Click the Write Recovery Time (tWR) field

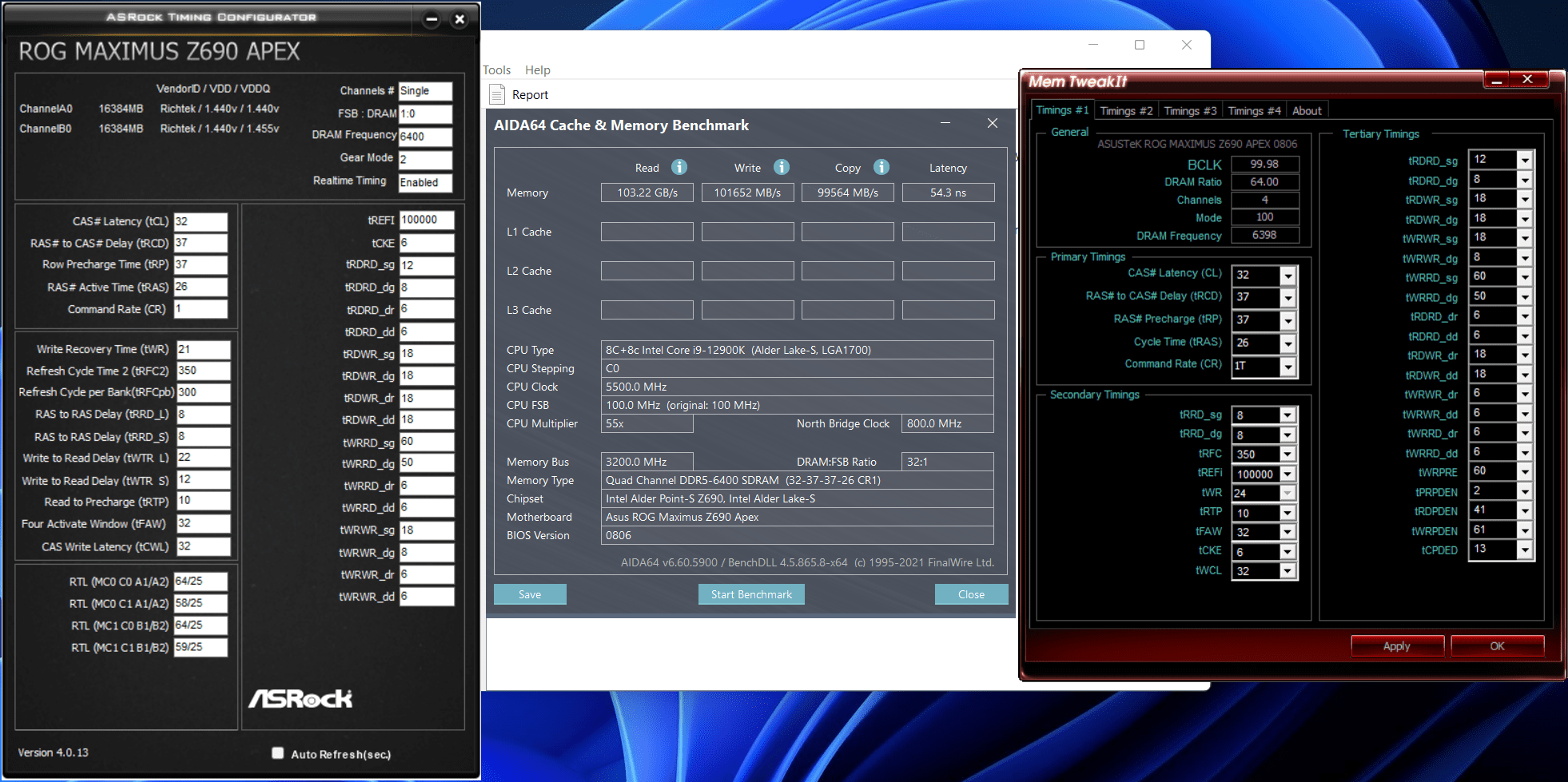pyautogui.click(x=204, y=349)
